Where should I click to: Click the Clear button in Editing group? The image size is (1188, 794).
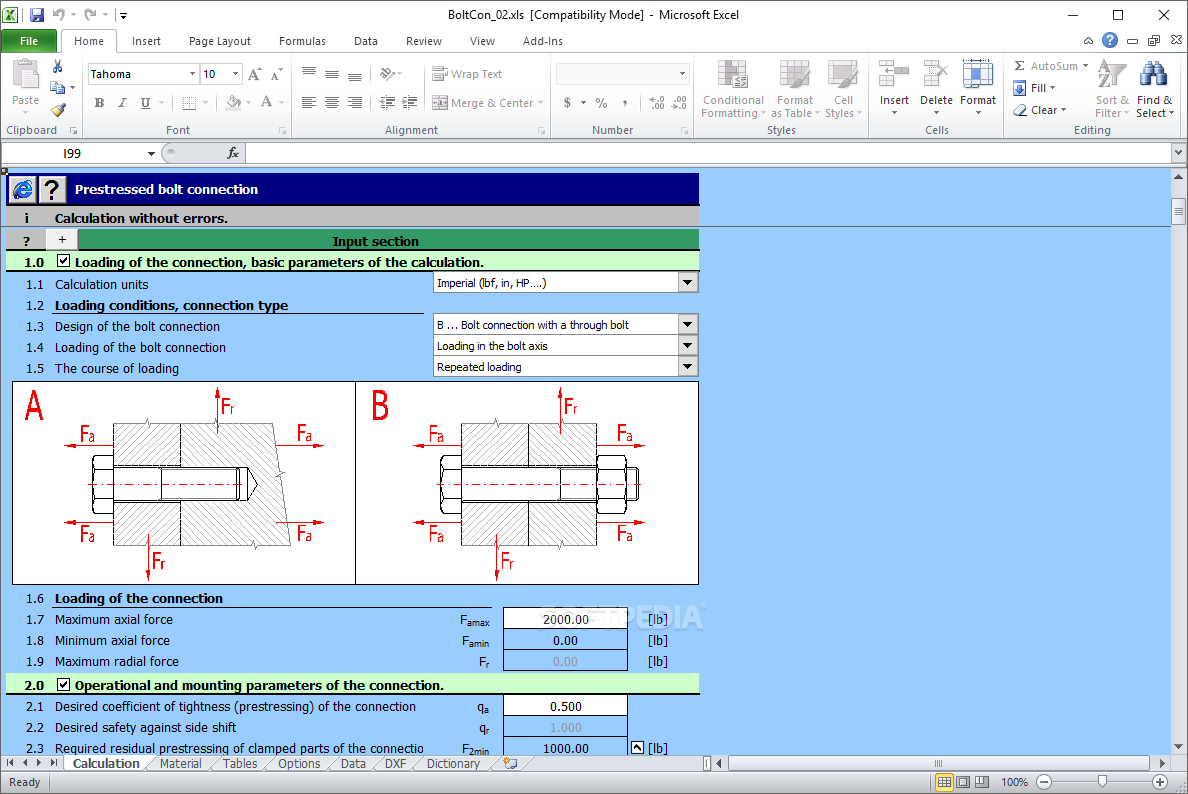pos(1040,110)
